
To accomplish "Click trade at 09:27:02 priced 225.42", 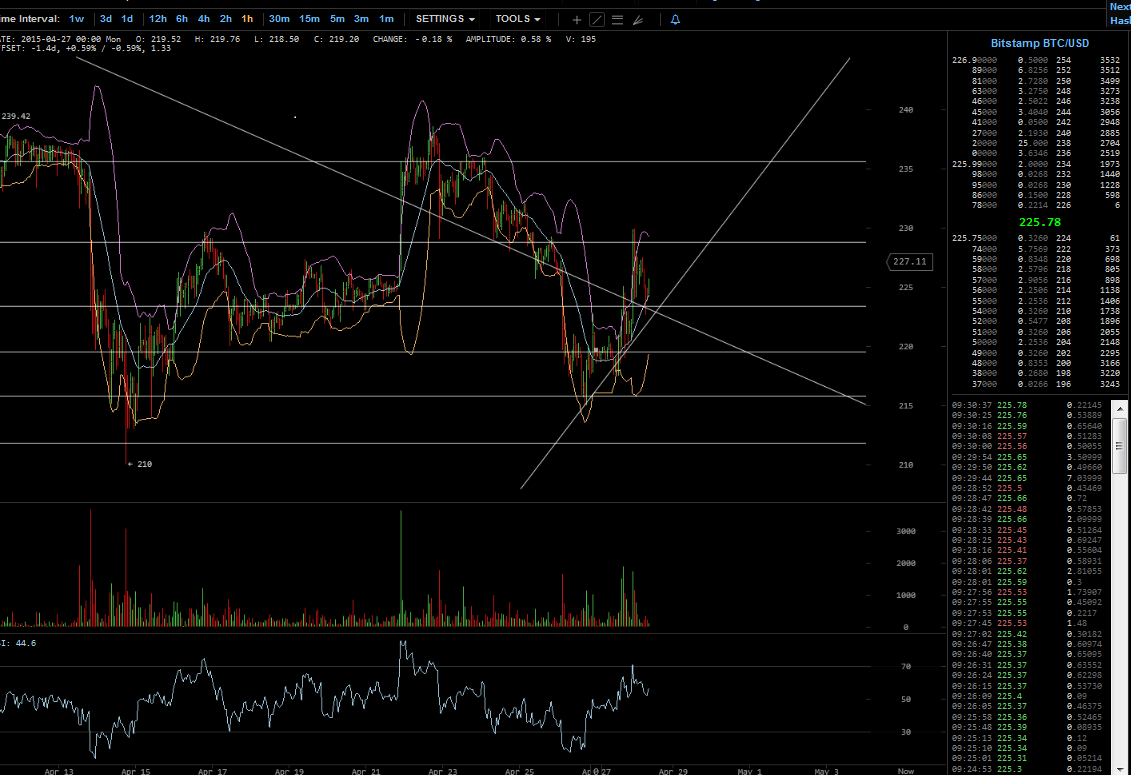I will click(x=1027, y=634).
